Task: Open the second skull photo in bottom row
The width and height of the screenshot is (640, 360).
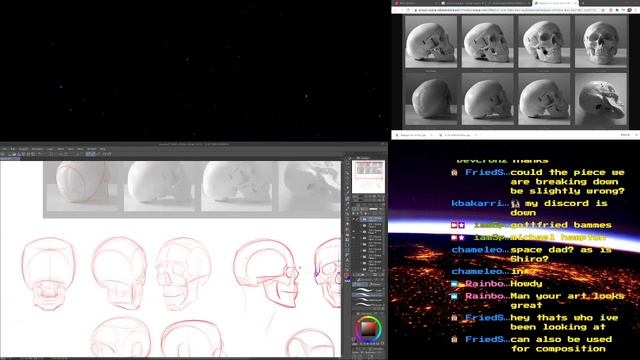Action: coord(487,99)
